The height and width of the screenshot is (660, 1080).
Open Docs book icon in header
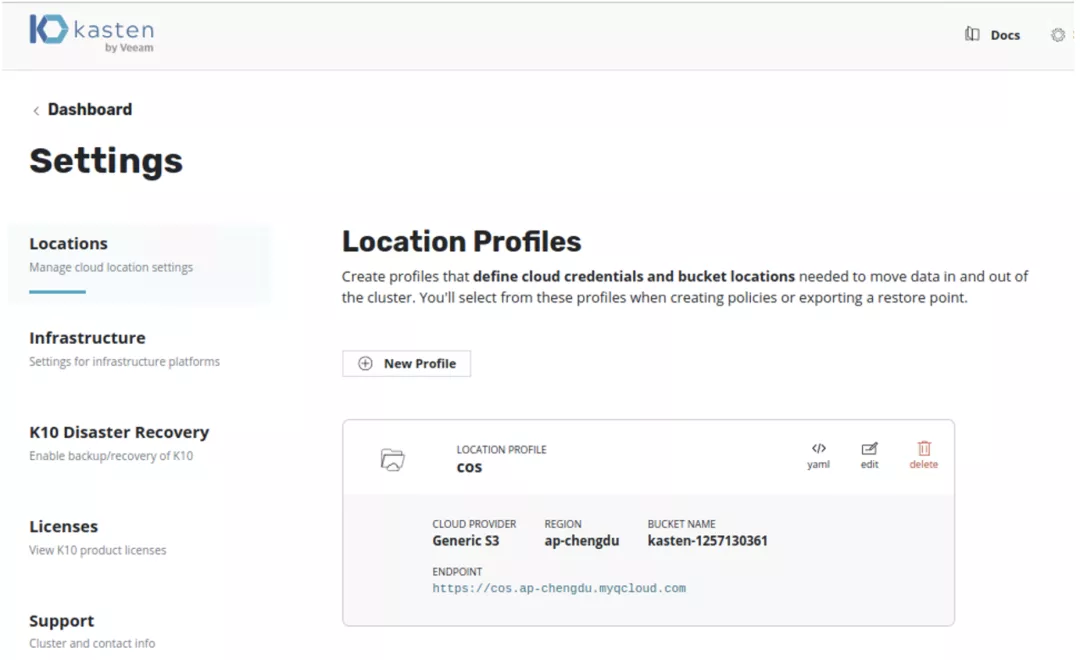click(x=972, y=35)
